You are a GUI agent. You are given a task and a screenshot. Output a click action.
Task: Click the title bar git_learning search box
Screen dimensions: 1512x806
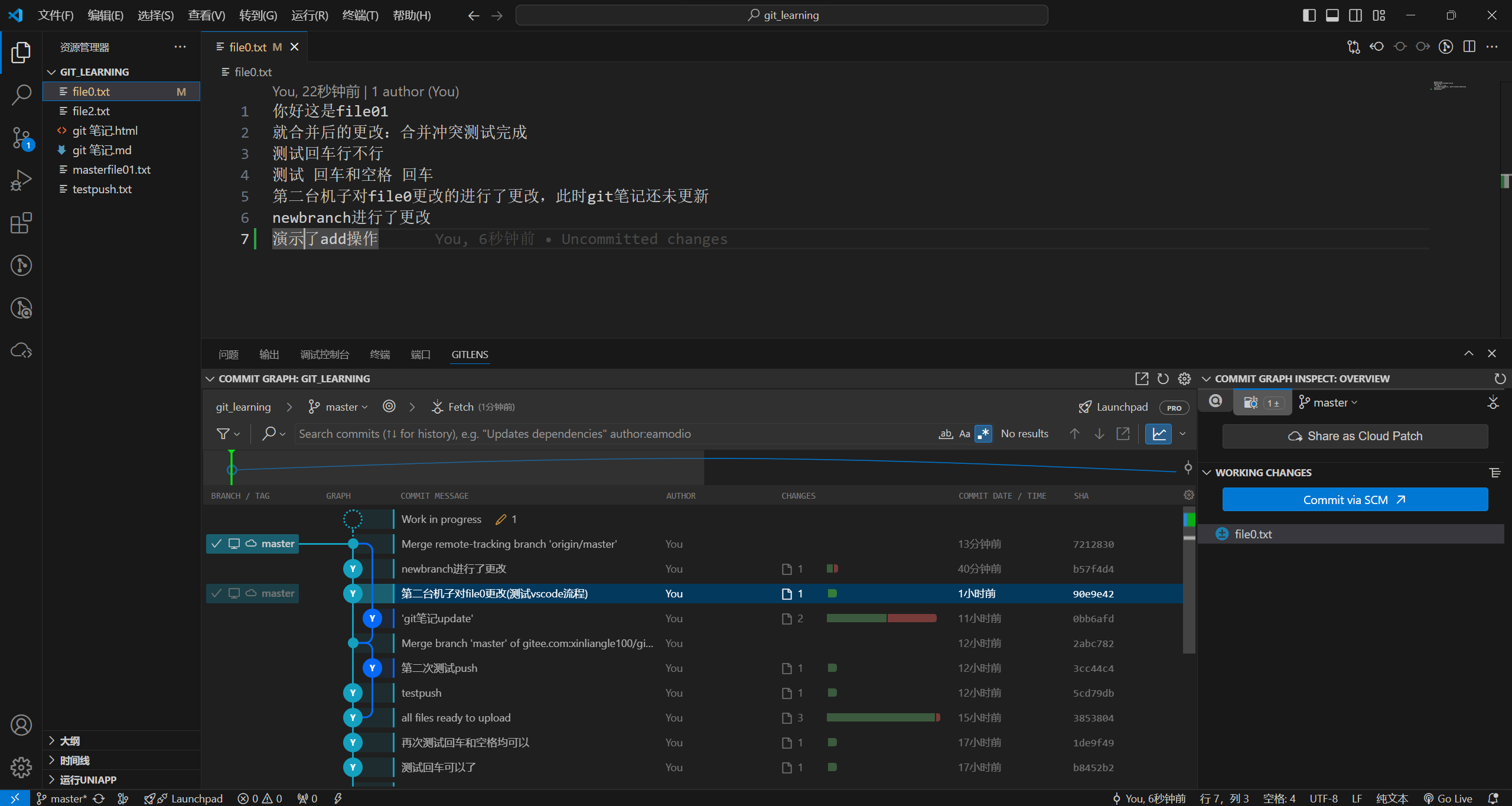(x=782, y=15)
